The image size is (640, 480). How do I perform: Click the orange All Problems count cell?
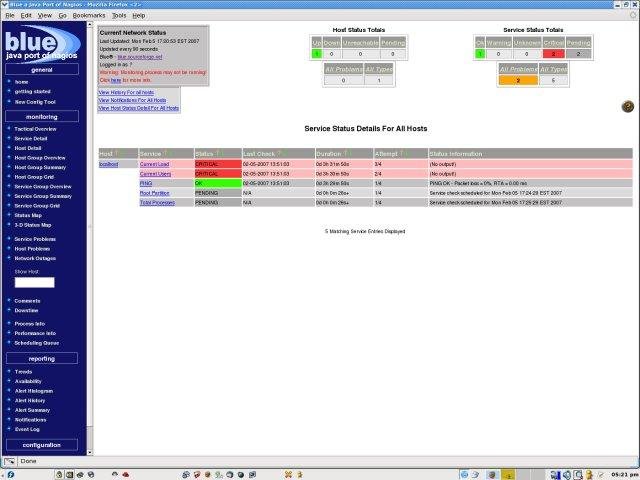[518, 80]
